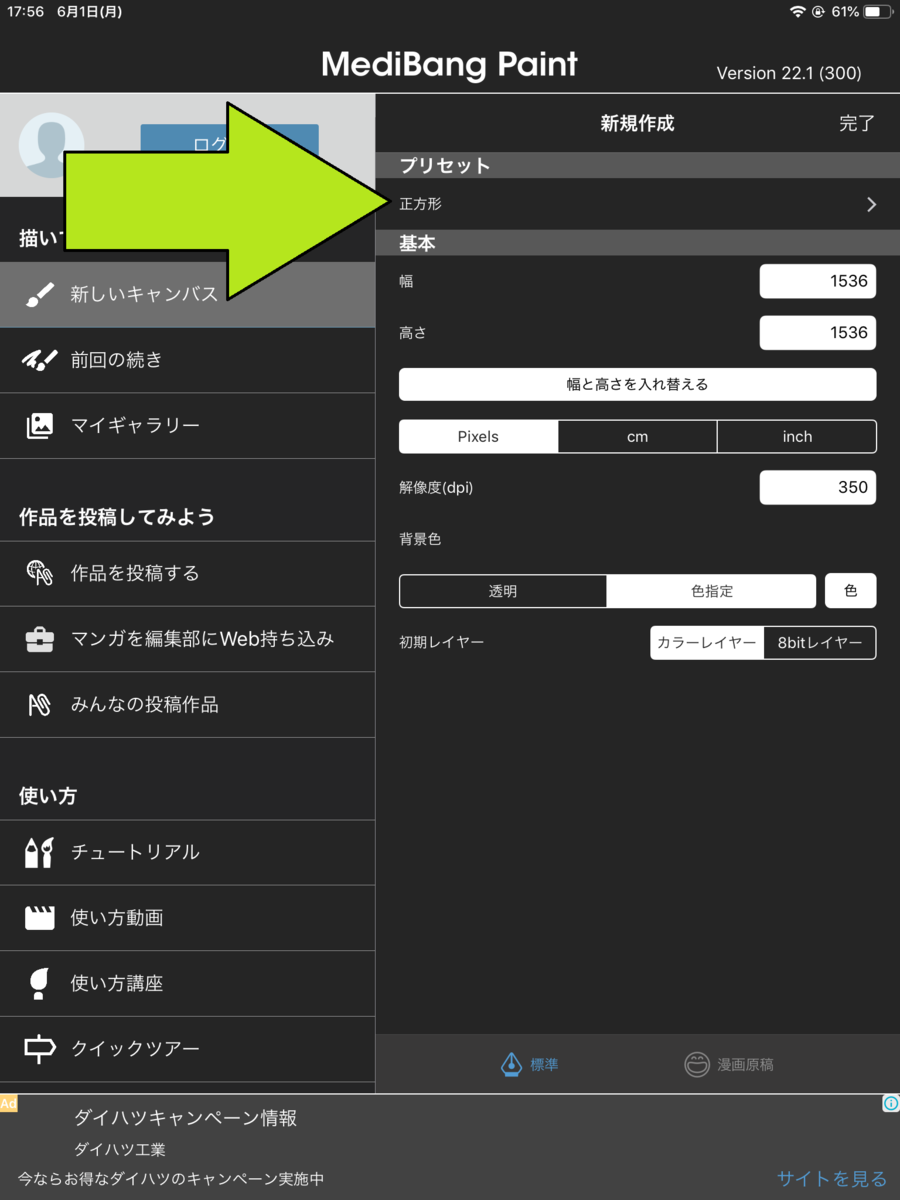This screenshot has width=900, height=1200.
Task: Switch to the 標準 tab
Action: tap(529, 1065)
